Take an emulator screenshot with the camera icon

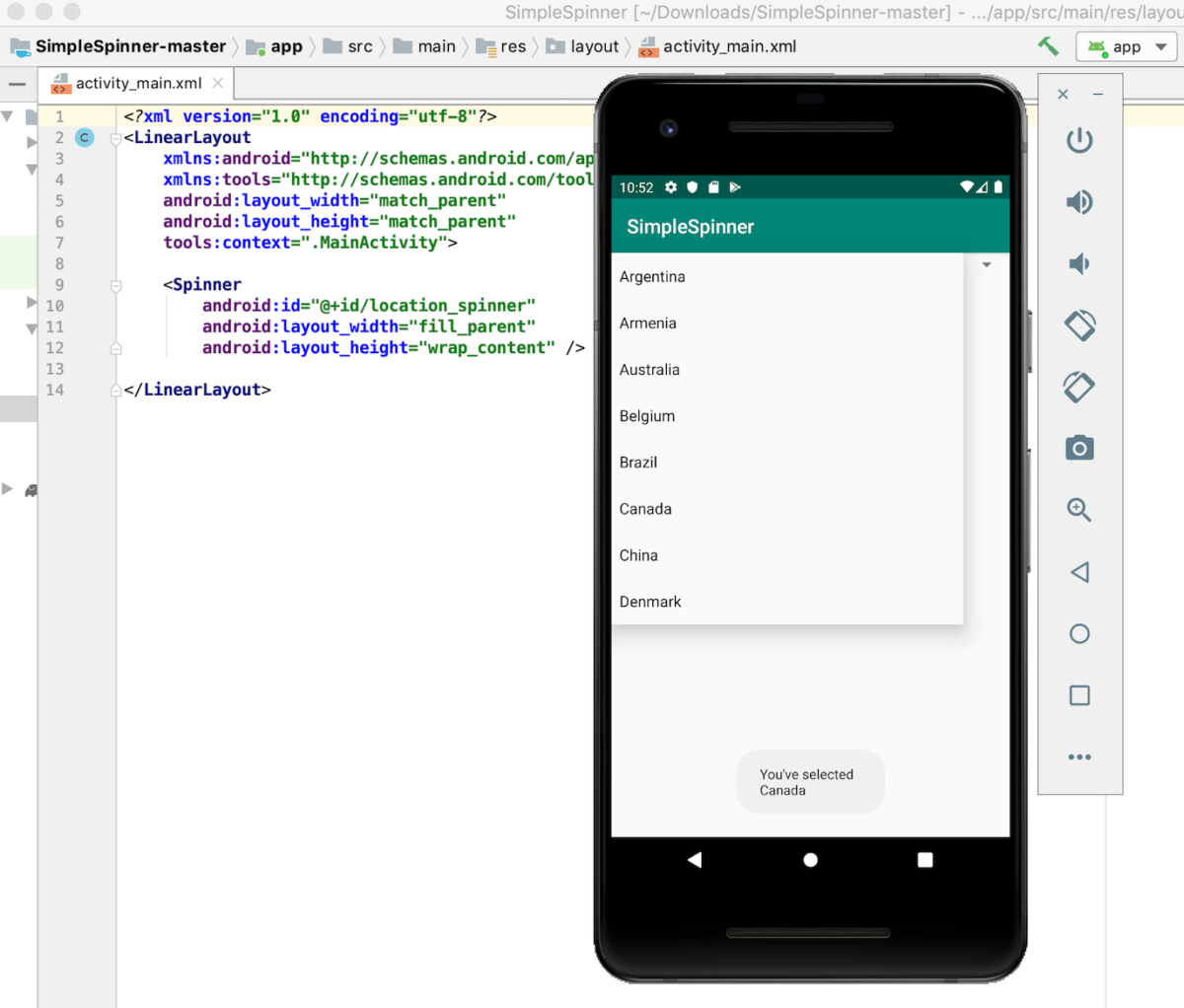1079,449
